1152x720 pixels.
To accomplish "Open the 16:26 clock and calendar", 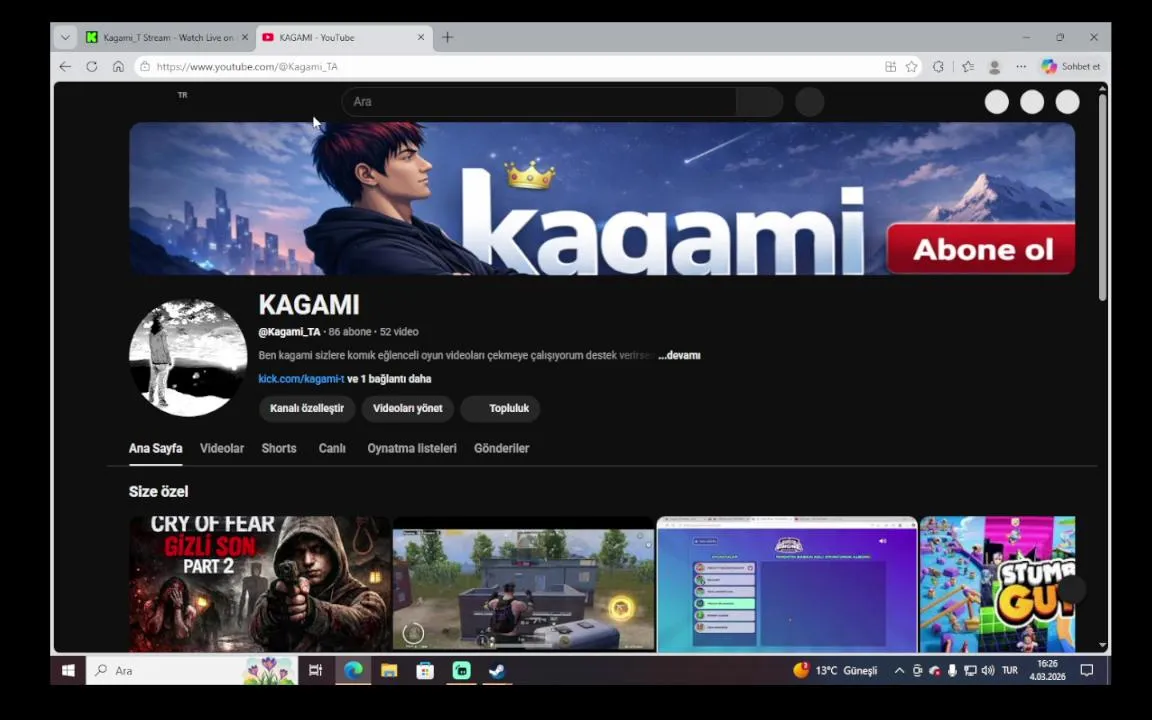I will tap(1047, 670).
